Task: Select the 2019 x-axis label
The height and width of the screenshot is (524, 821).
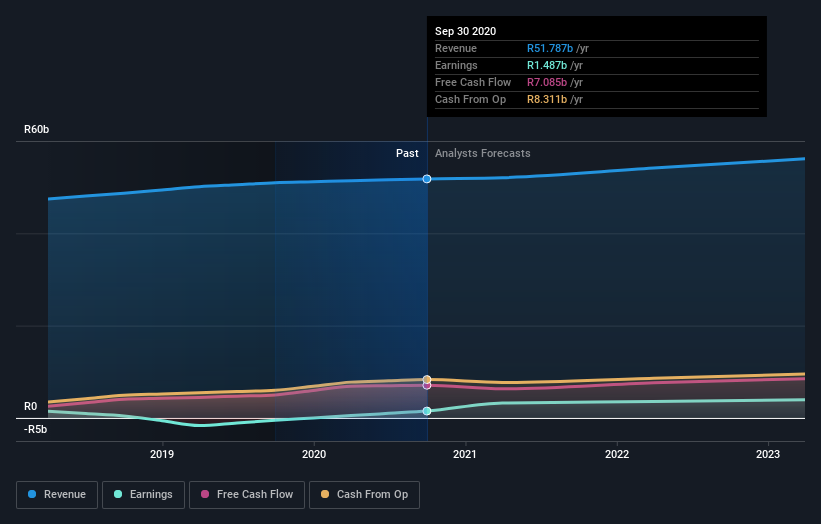Action: (162, 454)
